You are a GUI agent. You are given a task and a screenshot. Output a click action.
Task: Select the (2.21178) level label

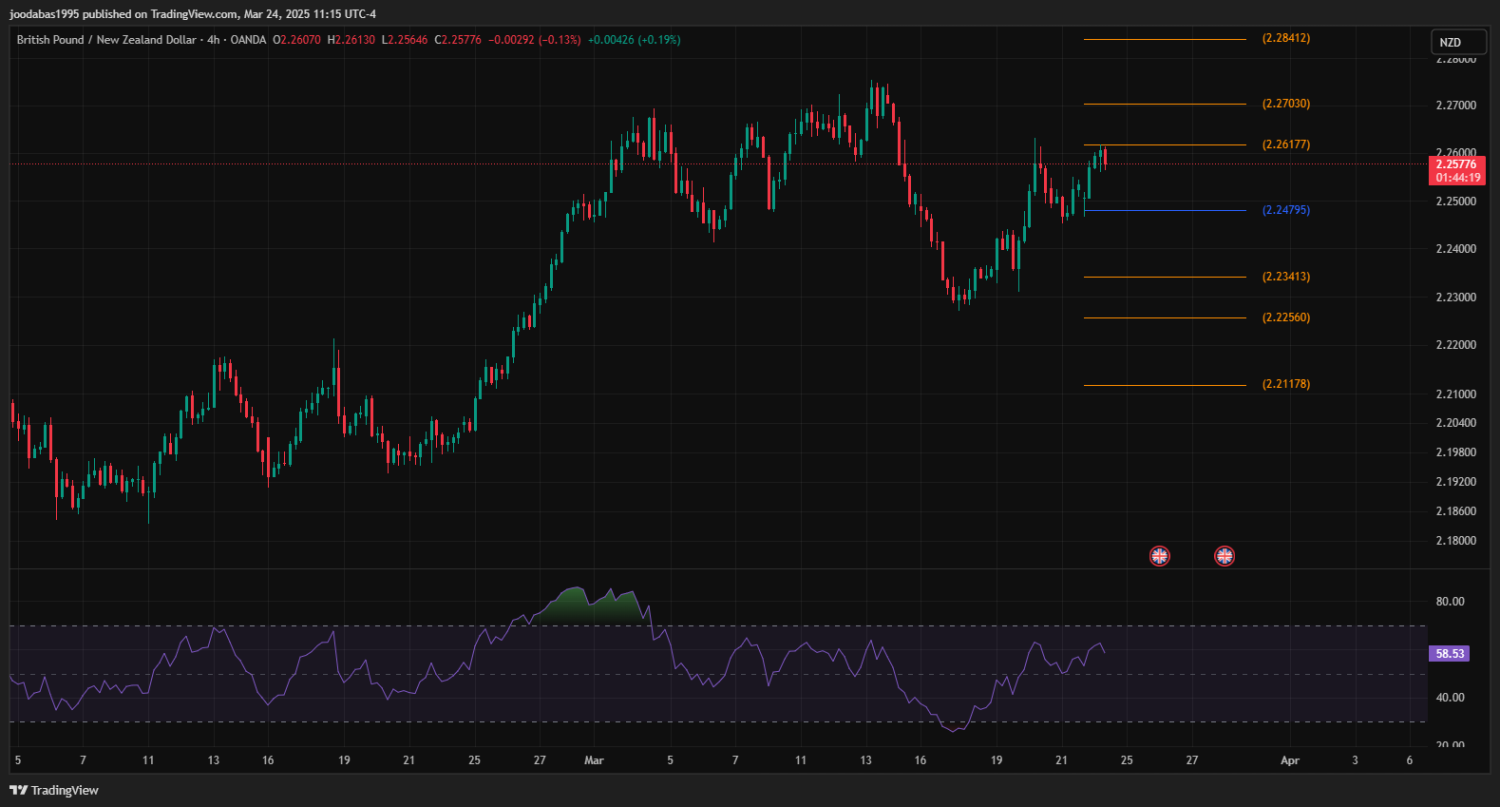click(x=1286, y=384)
